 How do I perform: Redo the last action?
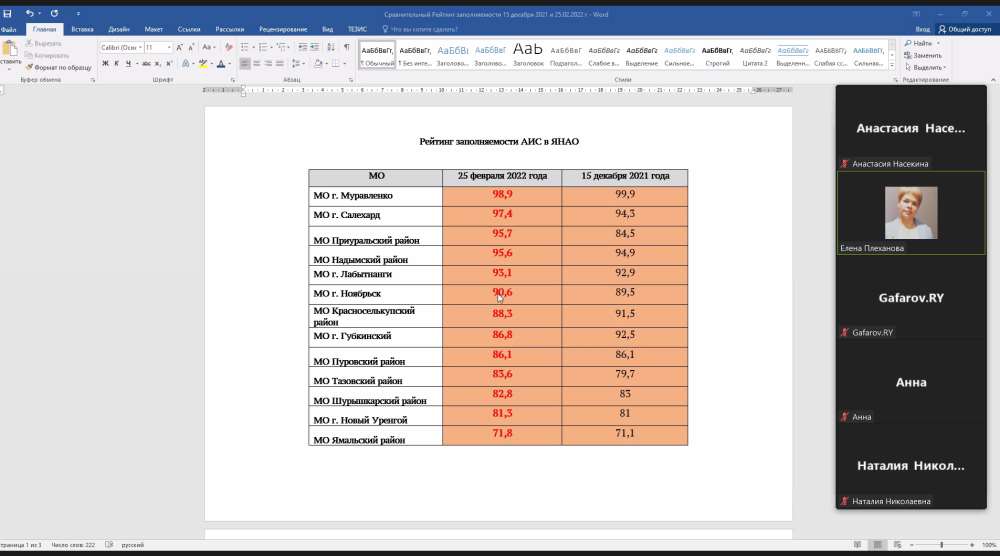click(54, 13)
